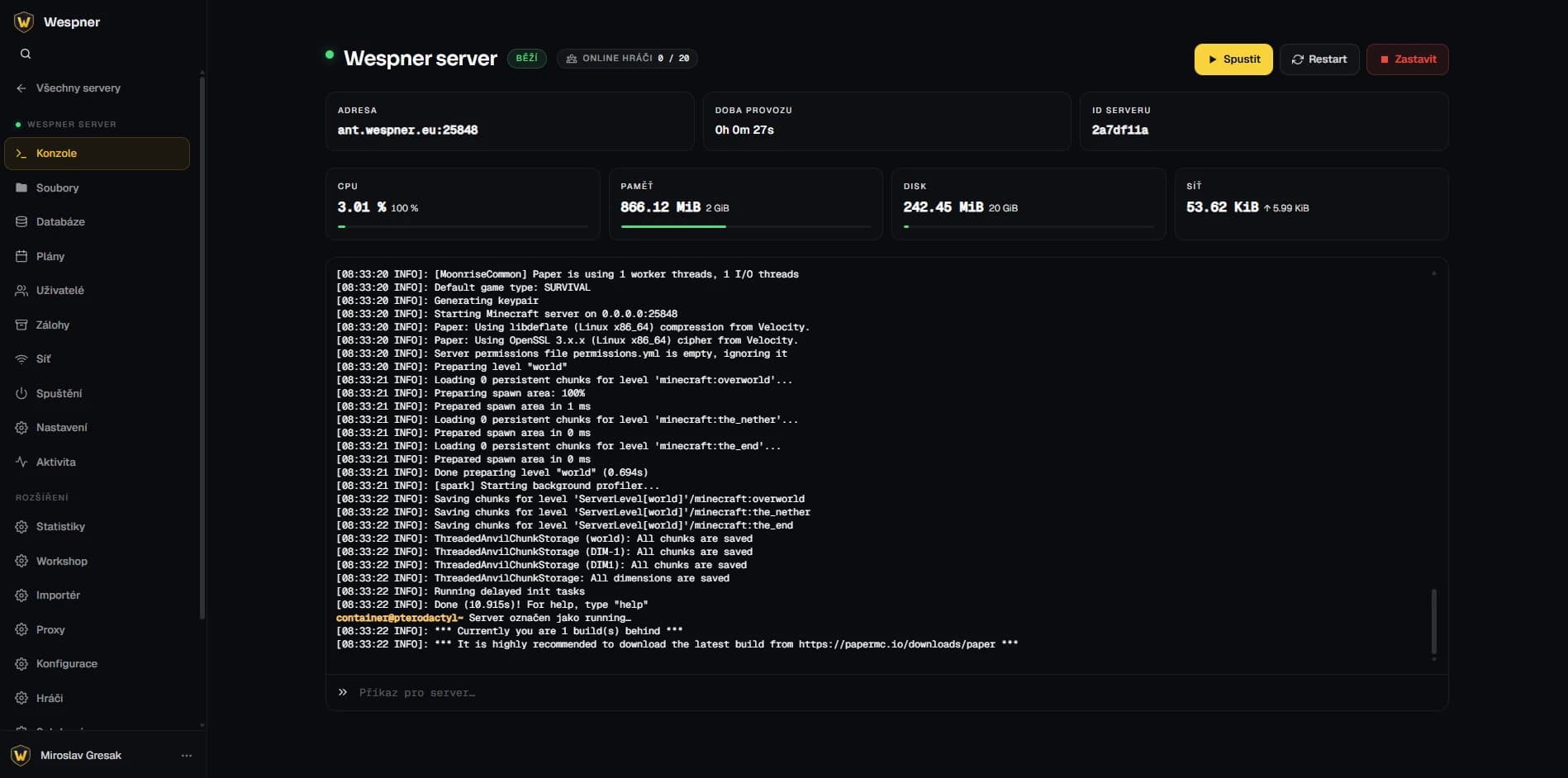Click the Wespner logo icon in sidebar header
Image resolution: width=1568 pixels, height=778 pixels.
24,22
